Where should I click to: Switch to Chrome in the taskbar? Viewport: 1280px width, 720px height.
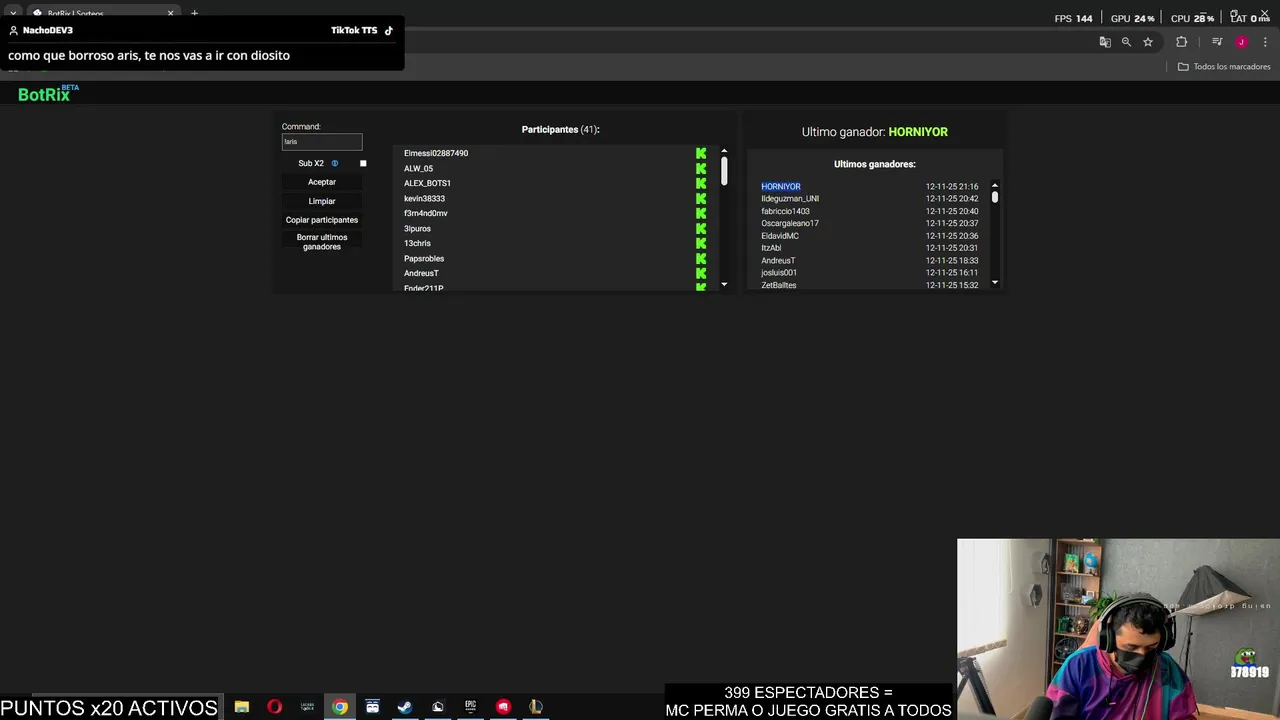coord(340,707)
